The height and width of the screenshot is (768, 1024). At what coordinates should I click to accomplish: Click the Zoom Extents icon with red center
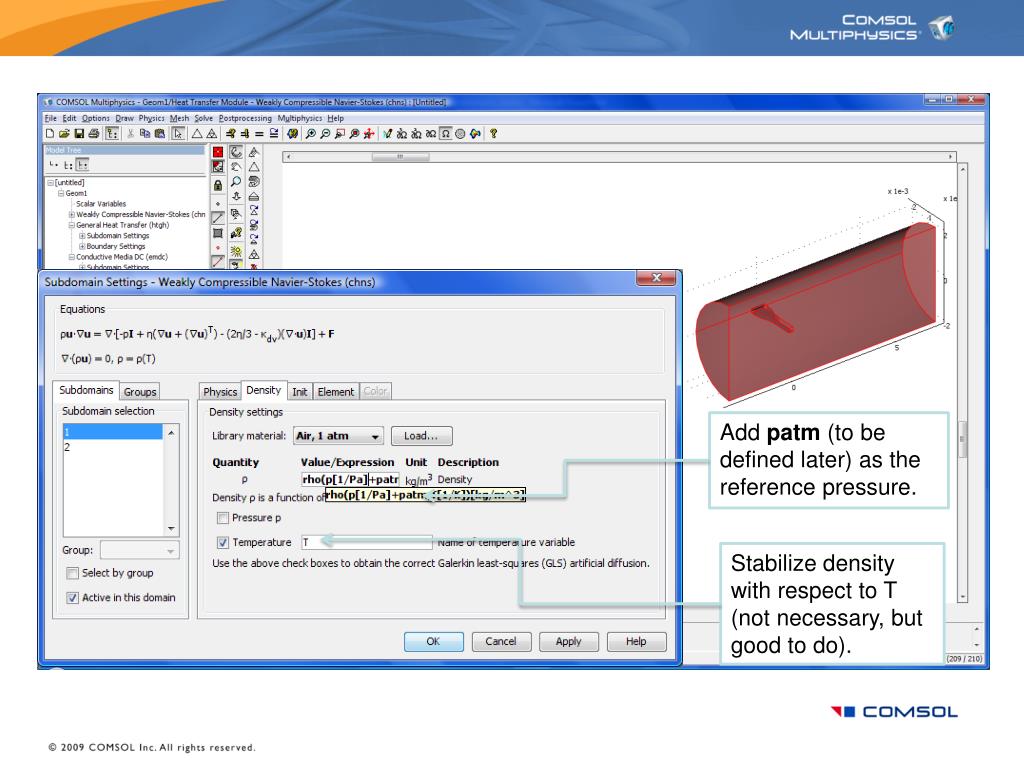click(354, 134)
